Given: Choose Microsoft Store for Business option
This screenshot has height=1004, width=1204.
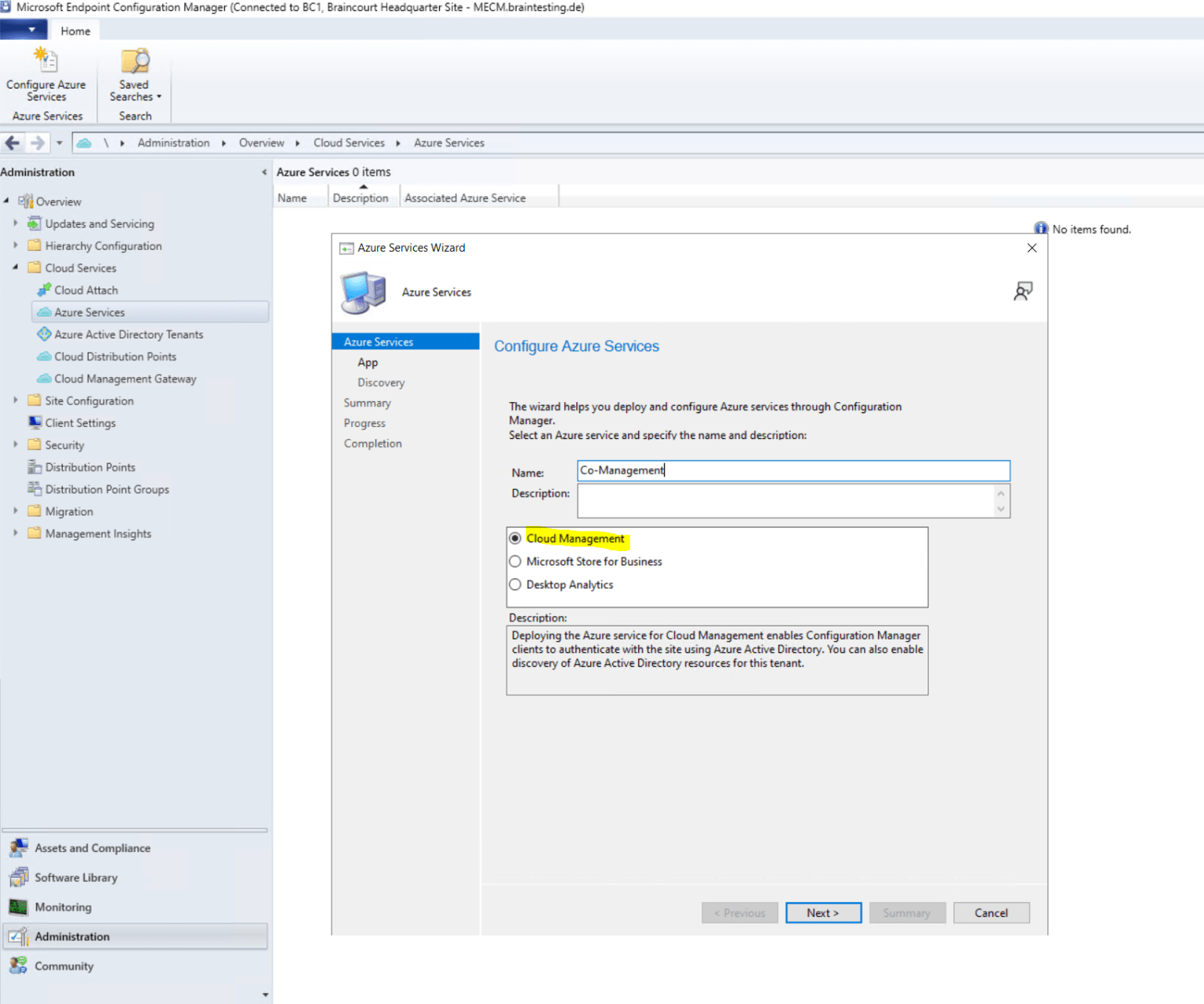Looking at the screenshot, I should 515,561.
